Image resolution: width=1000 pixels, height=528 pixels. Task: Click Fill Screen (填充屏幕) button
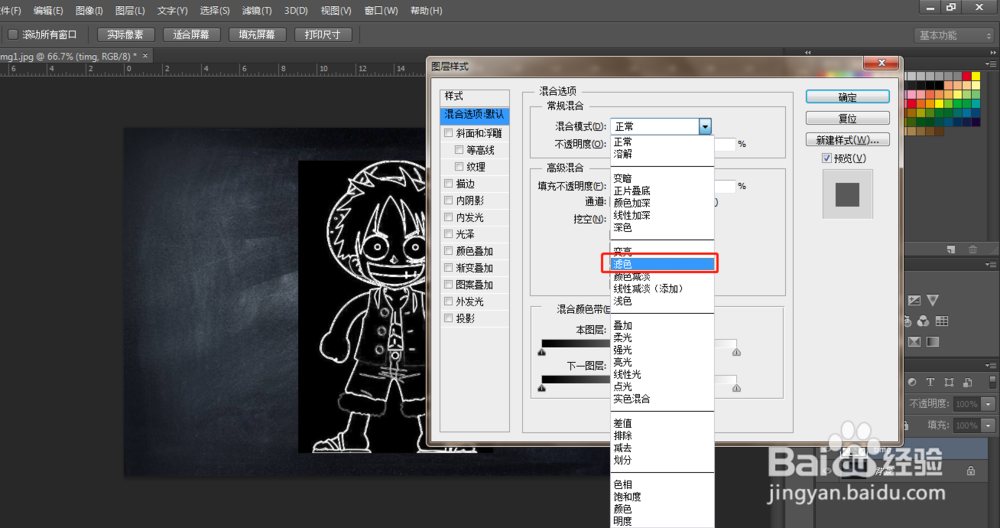[x=257, y=34]
